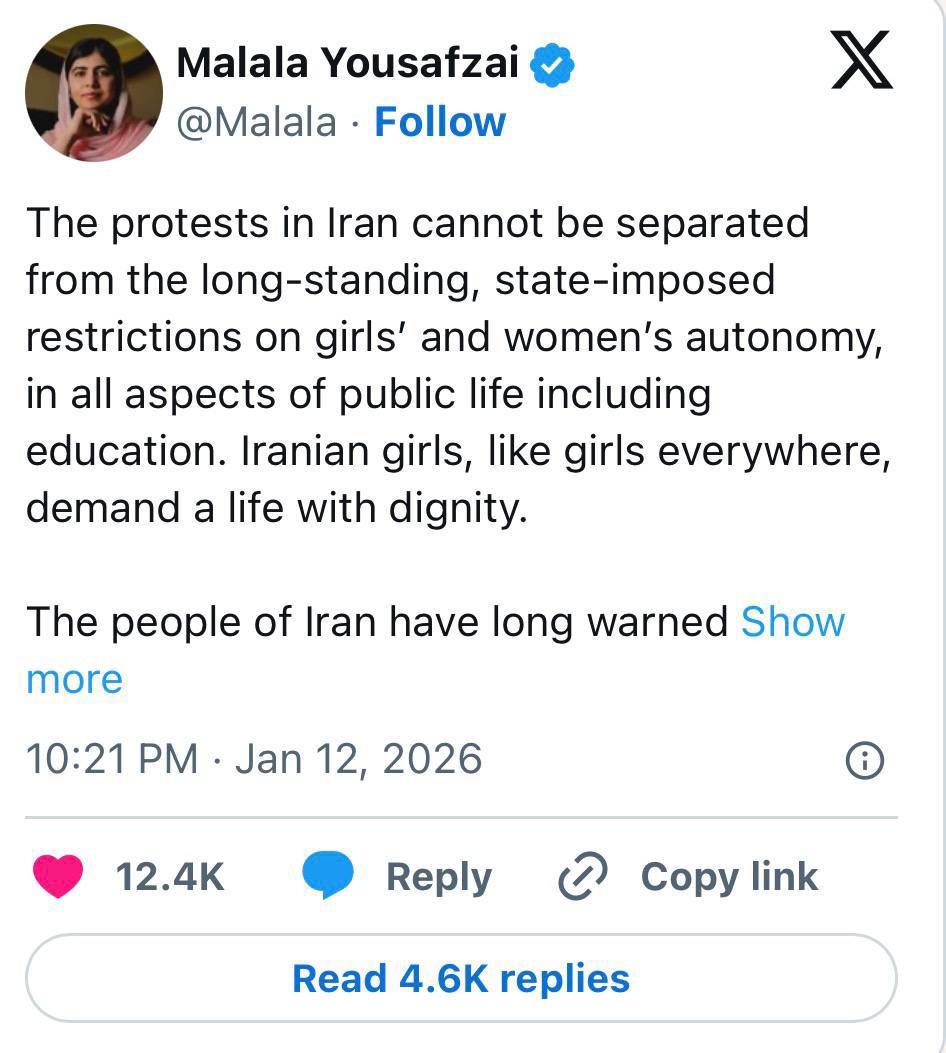The height and width of the screenshot is (1053, 946).
Task: Click Read 4.6K replies button
Action: [461, 978]
